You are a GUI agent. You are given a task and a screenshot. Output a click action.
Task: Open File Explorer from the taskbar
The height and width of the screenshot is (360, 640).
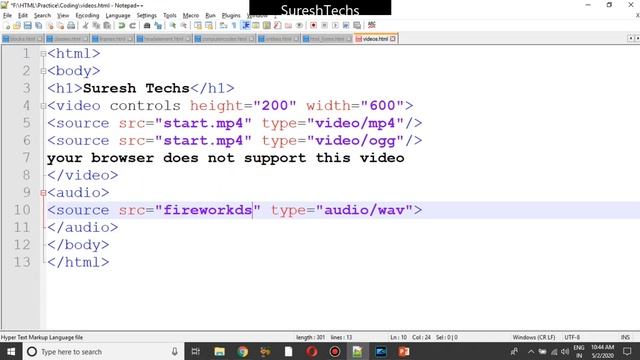220,351
